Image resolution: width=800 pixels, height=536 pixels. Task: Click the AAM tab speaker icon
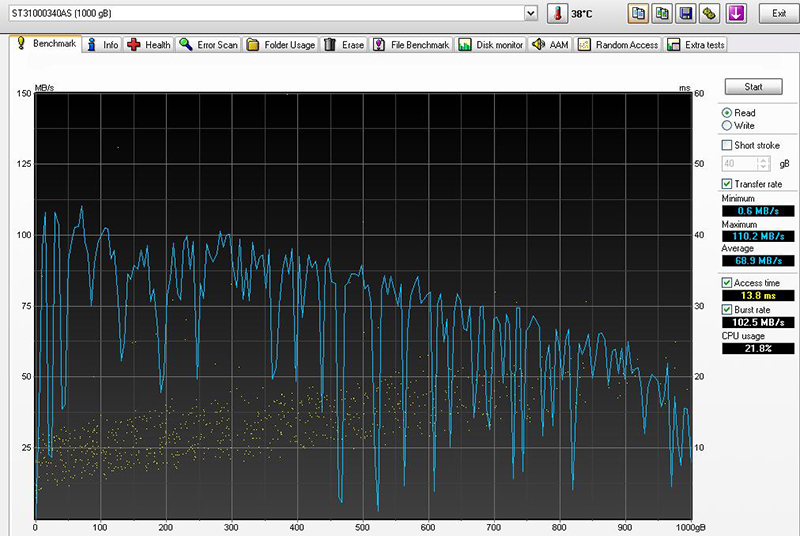[538, 45]
